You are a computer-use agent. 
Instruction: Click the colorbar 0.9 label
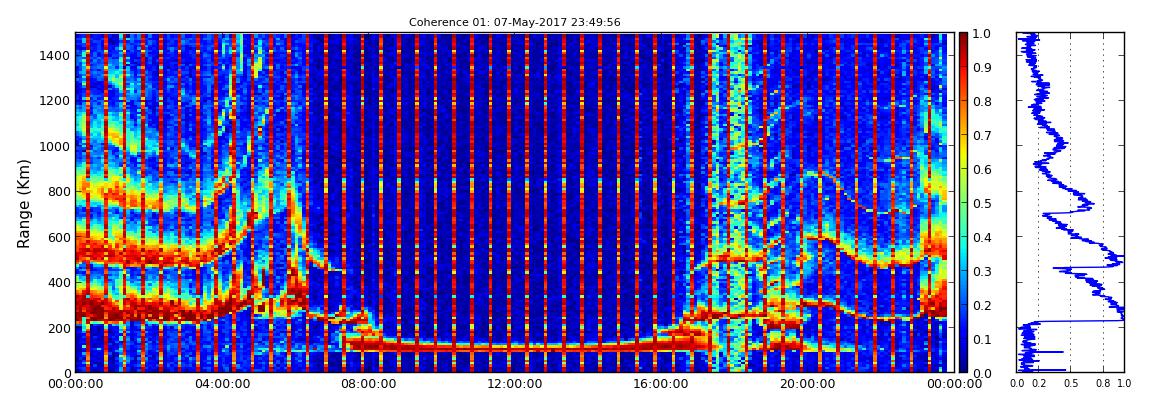pos(983,67)
